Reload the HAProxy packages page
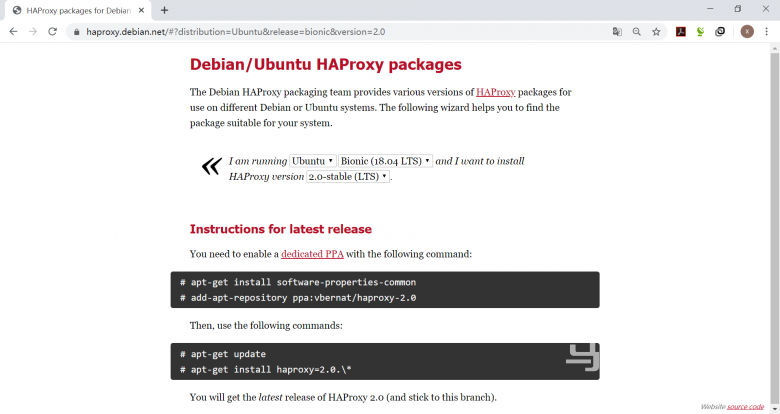The image size is (780, 414). [52, 31]
